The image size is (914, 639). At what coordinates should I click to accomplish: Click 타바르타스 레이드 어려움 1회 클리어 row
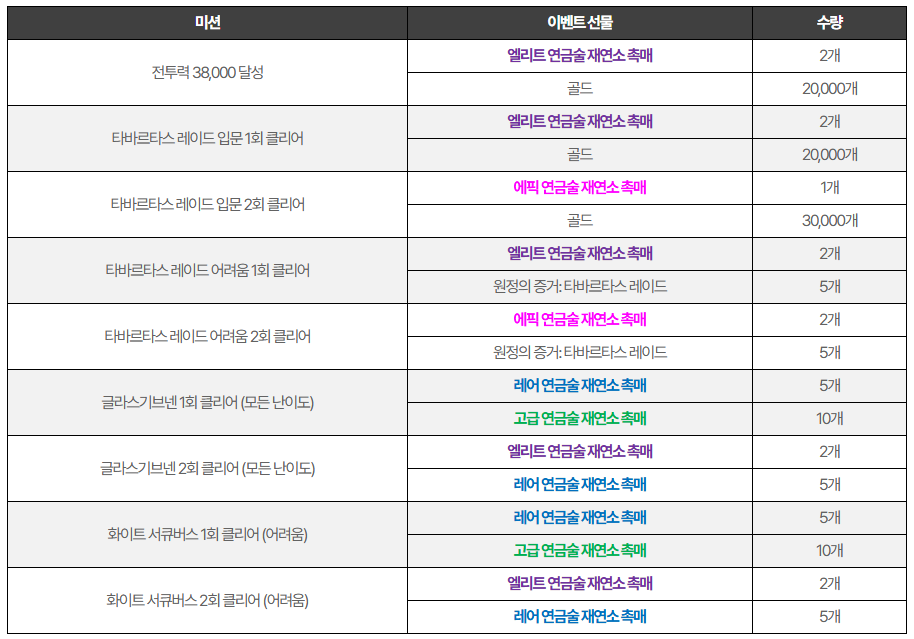pos(207,270)
